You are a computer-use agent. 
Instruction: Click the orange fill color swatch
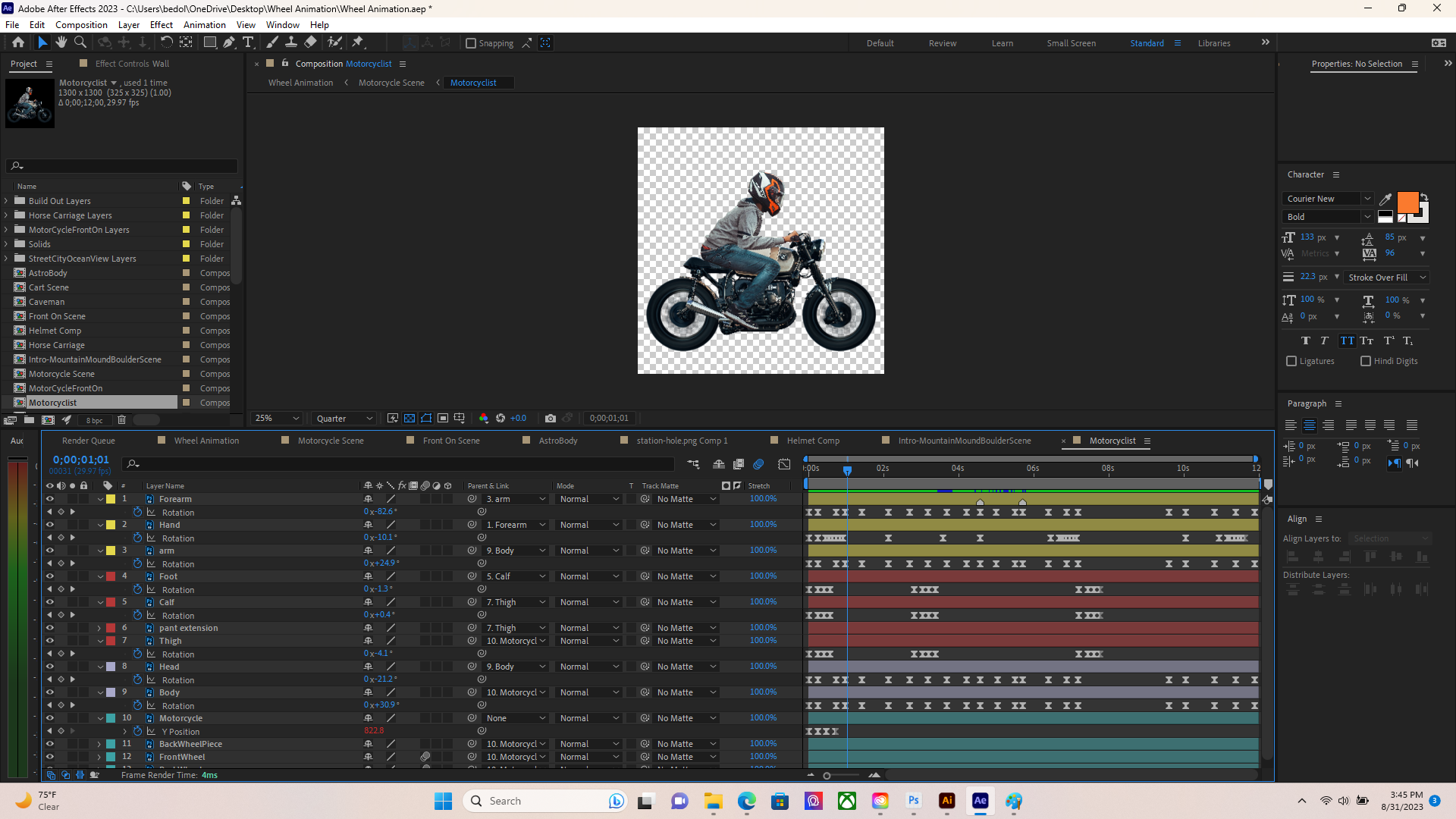click(1407, 202)
